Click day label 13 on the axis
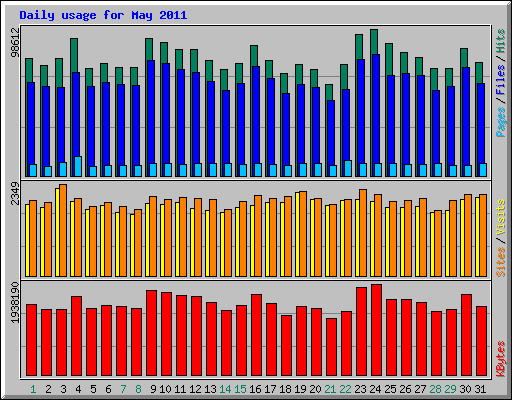This screenshot has height=400, width=512. pyautogui.click(x=210, y=389)
